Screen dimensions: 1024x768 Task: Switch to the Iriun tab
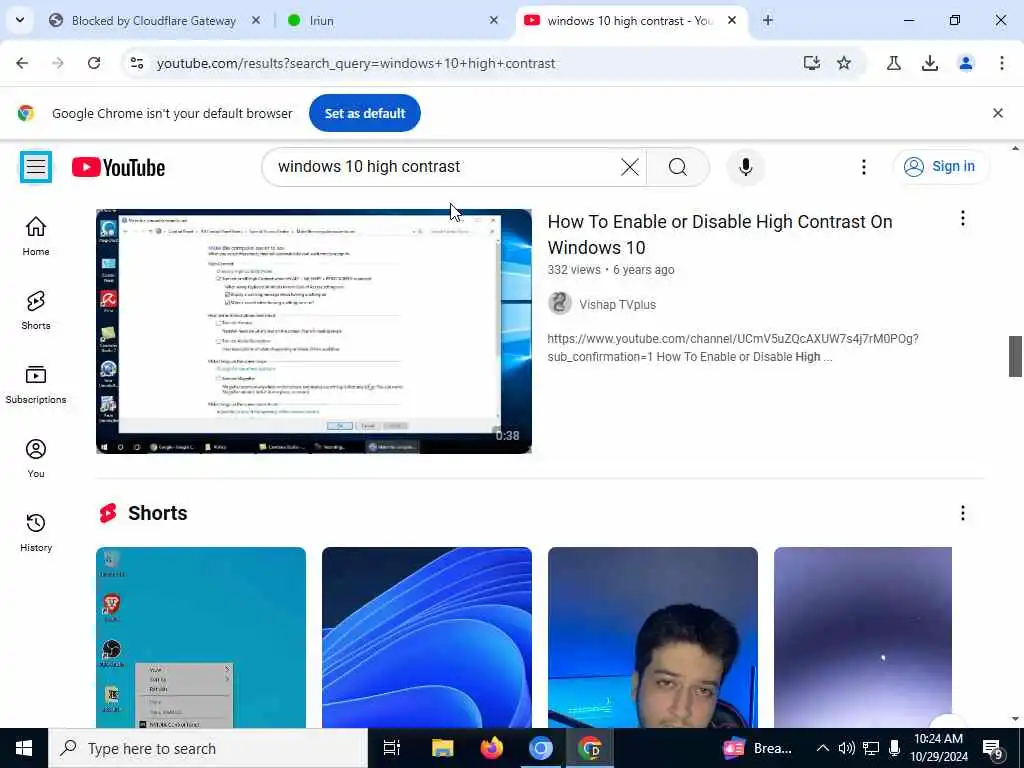pos(392,21)
